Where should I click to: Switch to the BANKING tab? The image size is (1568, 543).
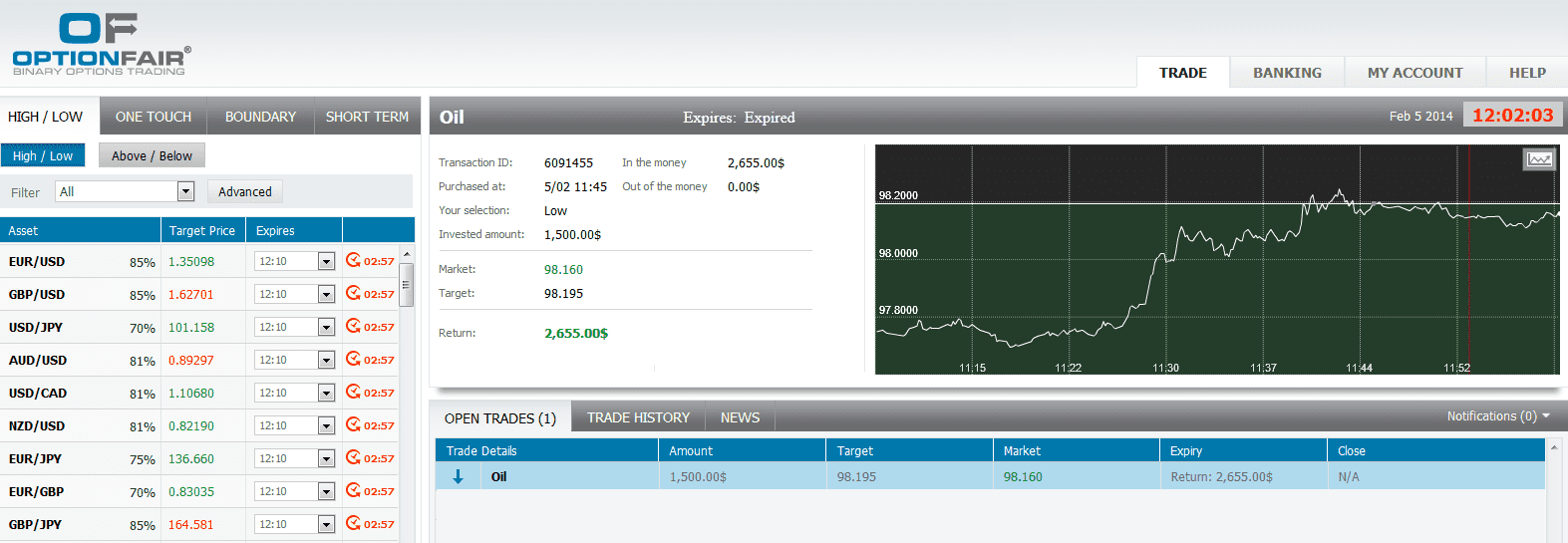coord(1286,73)
